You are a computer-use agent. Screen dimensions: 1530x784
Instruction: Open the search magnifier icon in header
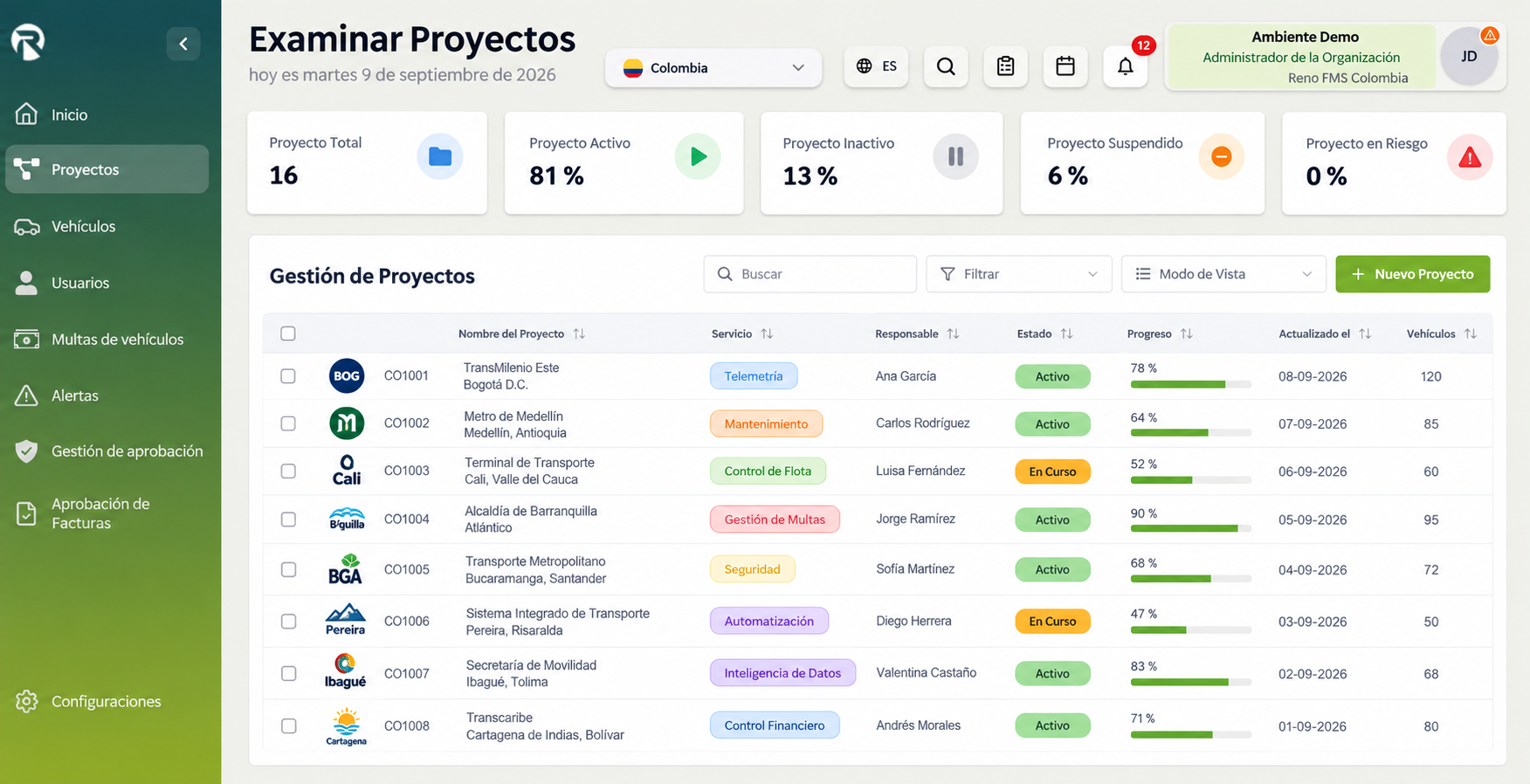click(946, 66)
